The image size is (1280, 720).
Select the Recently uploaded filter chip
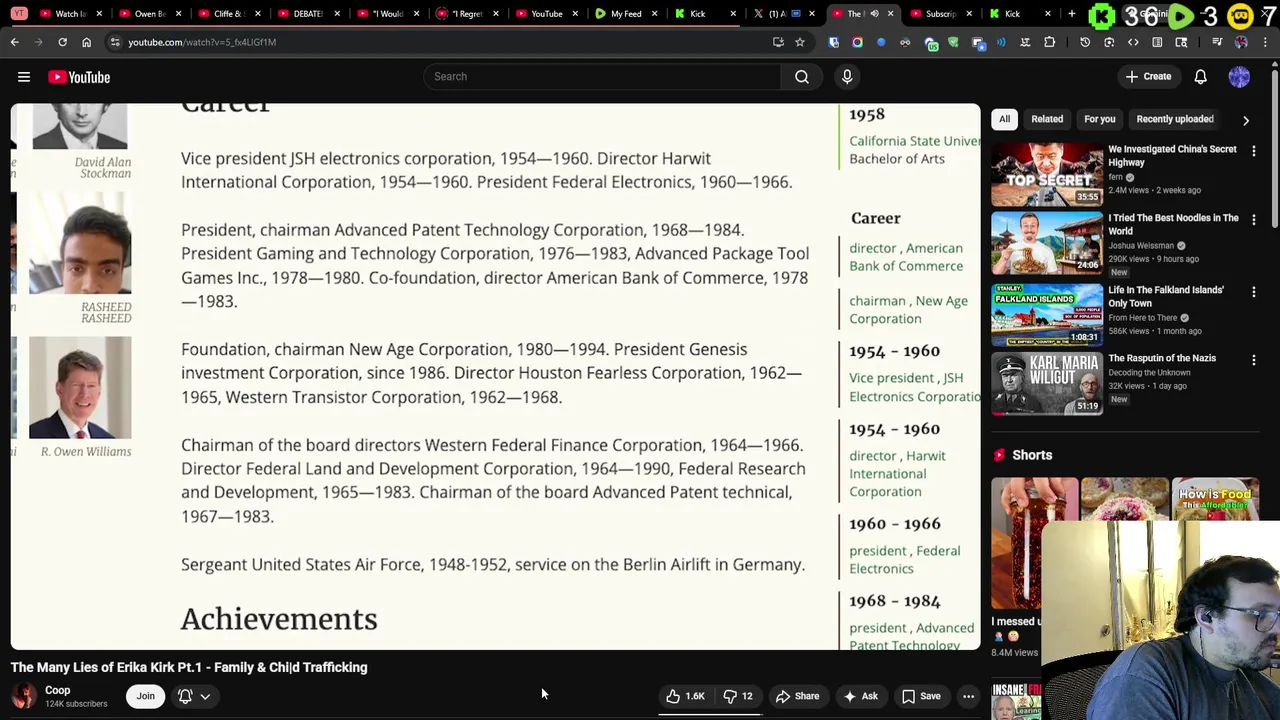(x=1174, y=119)
